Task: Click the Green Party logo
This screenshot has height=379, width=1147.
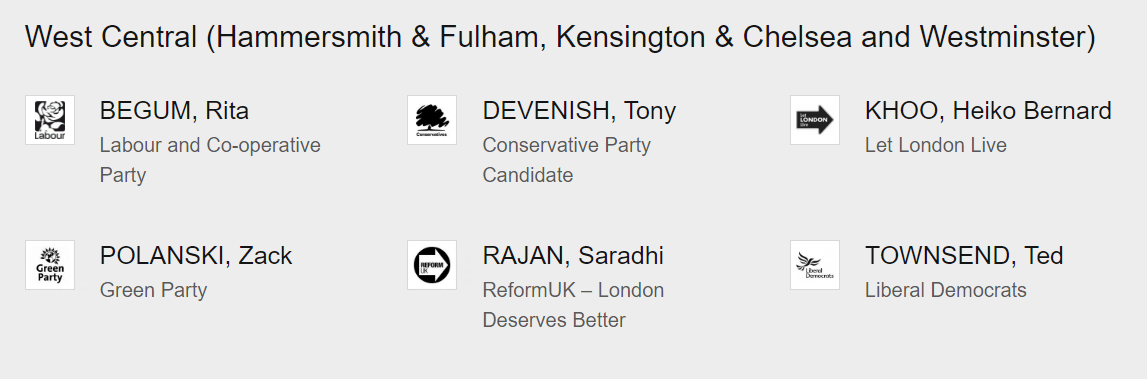Action: (x=50, y=265)
